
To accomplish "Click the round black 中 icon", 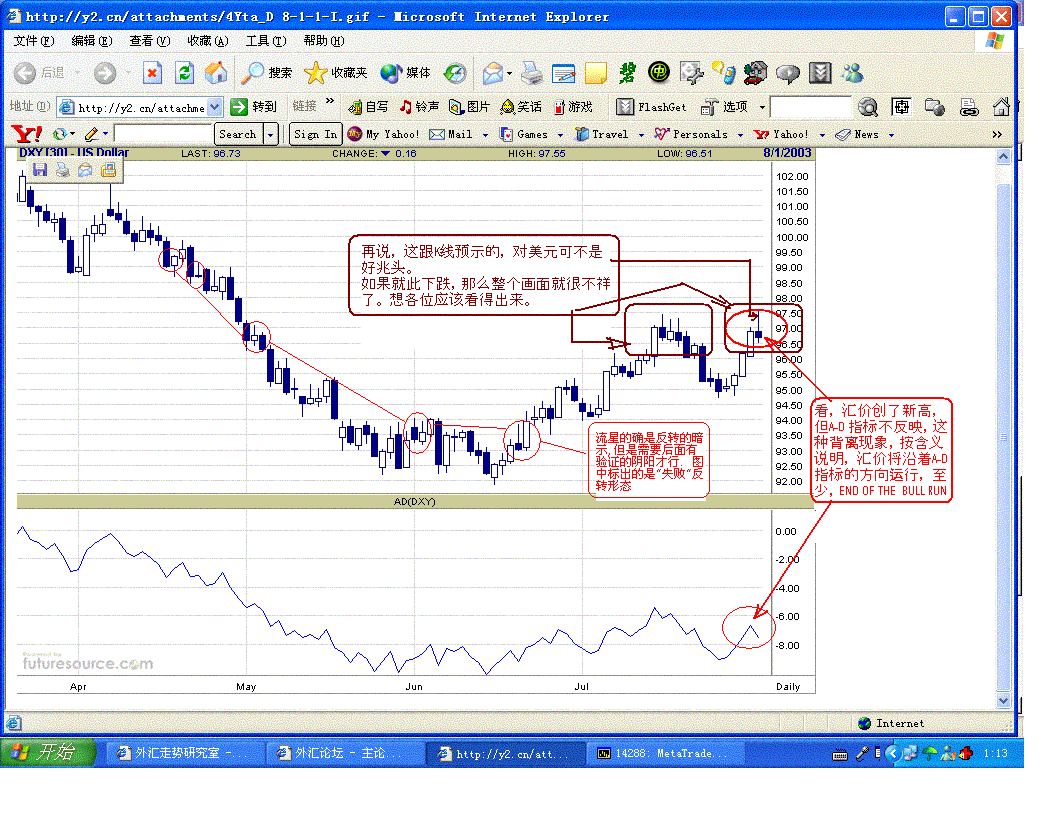I will click(x=659, y=72).
